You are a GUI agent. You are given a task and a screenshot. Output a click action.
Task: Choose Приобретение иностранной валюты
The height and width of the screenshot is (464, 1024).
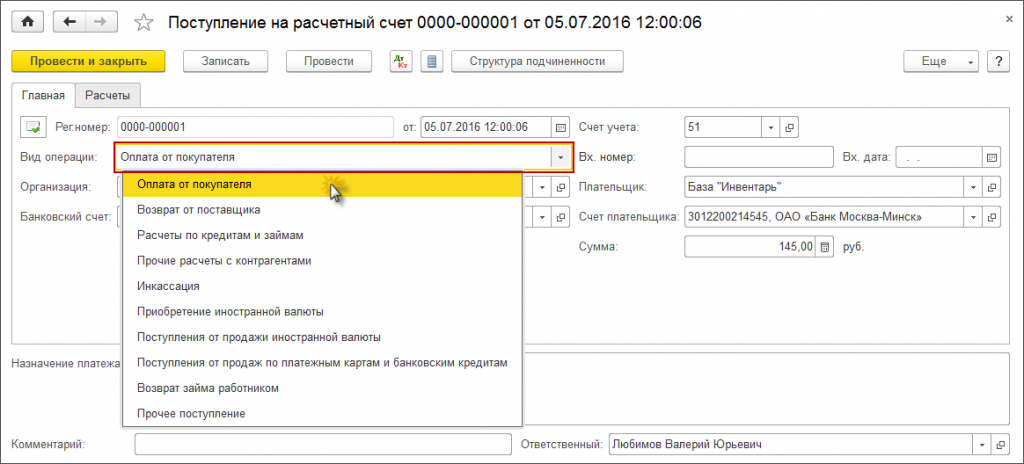(x=323, y=311)
